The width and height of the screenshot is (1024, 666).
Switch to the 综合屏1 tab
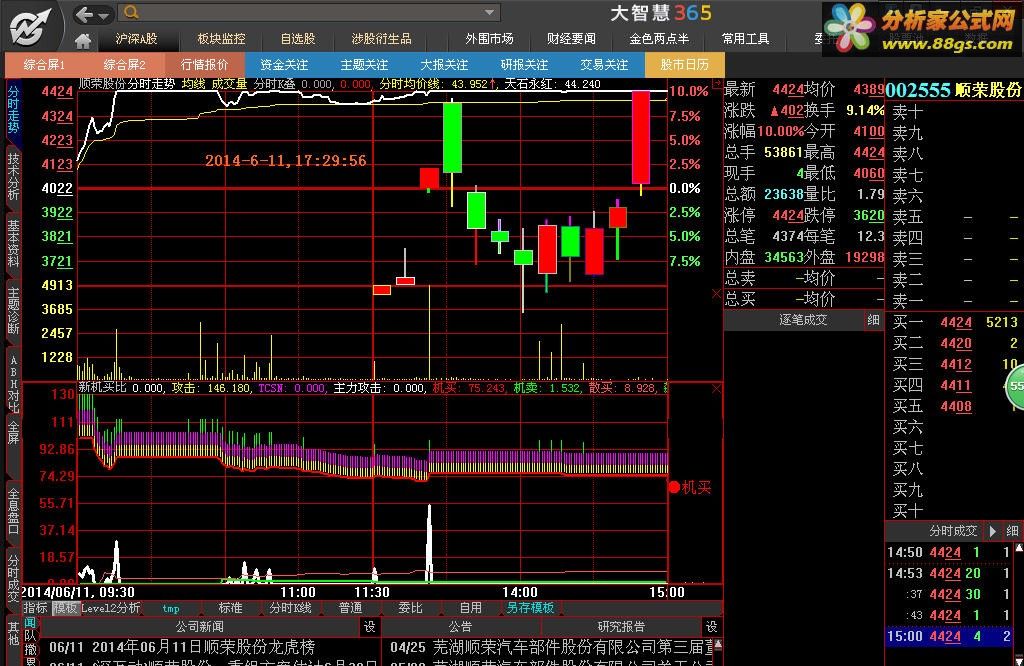pyautogui.click(x=44, y=65)
